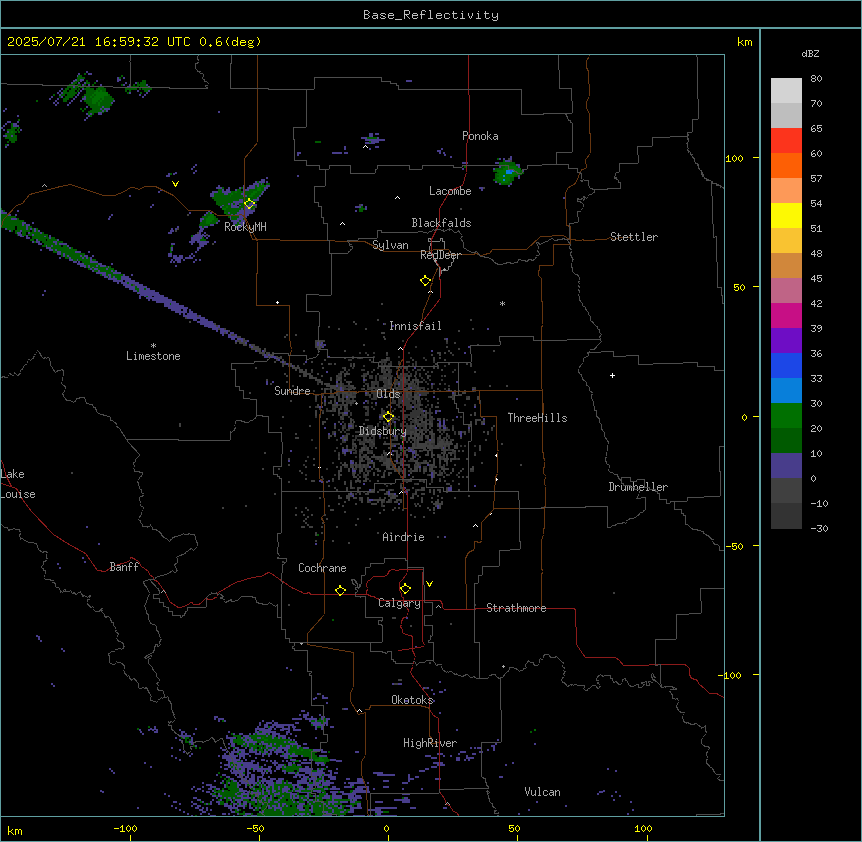Click the Blackfalds city label

coord(441,223)
